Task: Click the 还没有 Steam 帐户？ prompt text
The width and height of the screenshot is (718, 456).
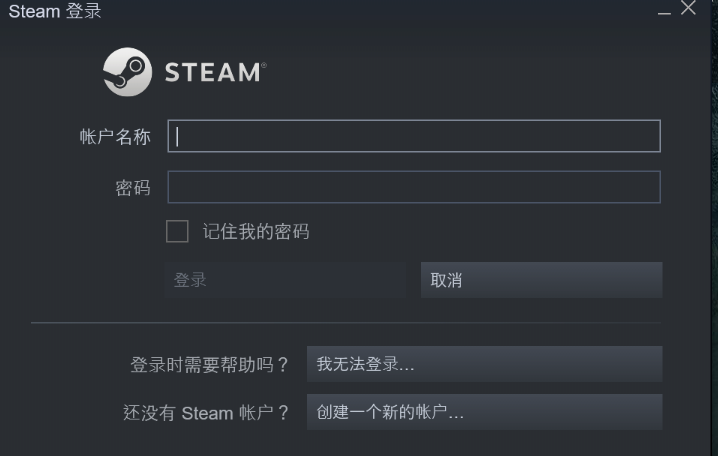Action: tap(206, 413)
